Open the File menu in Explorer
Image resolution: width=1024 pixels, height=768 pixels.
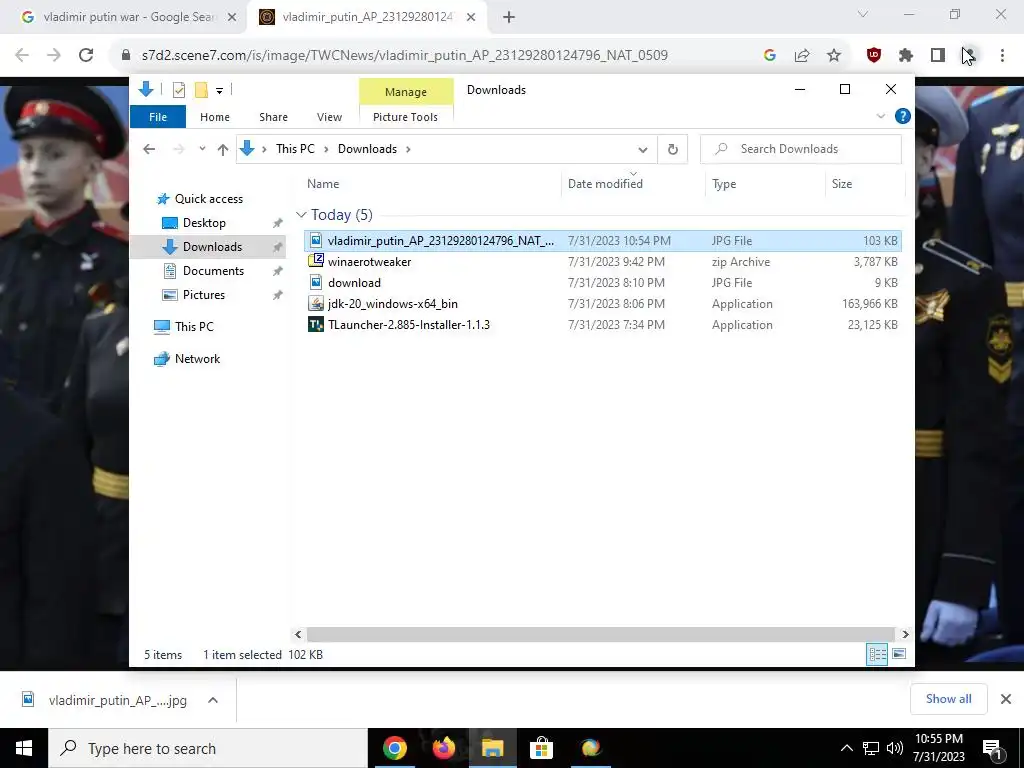(x=158, y=117)
